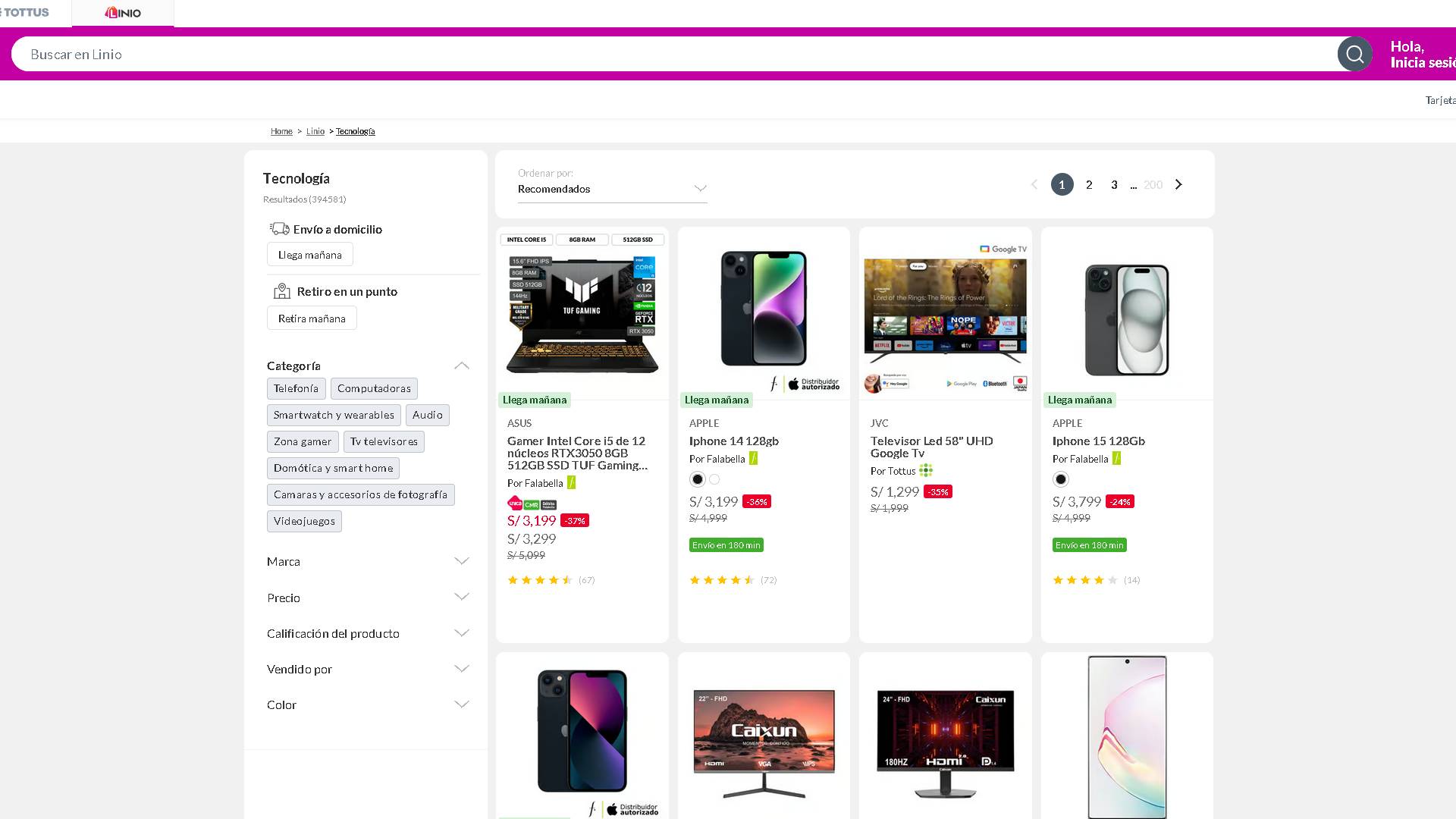Click the search magnifier icon

[1354, 55]
